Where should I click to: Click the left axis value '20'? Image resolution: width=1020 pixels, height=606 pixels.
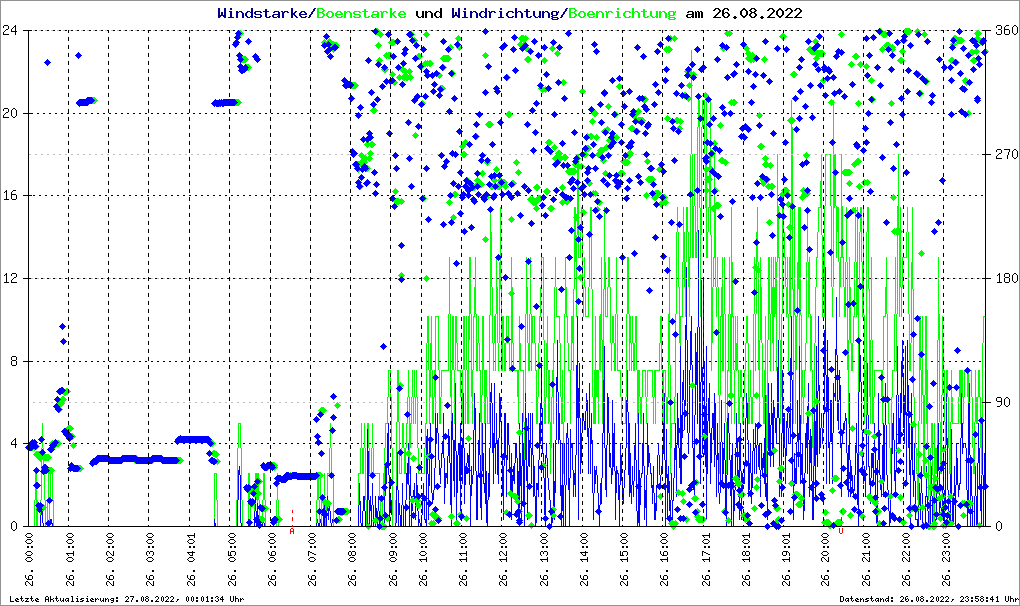(10, 113)
